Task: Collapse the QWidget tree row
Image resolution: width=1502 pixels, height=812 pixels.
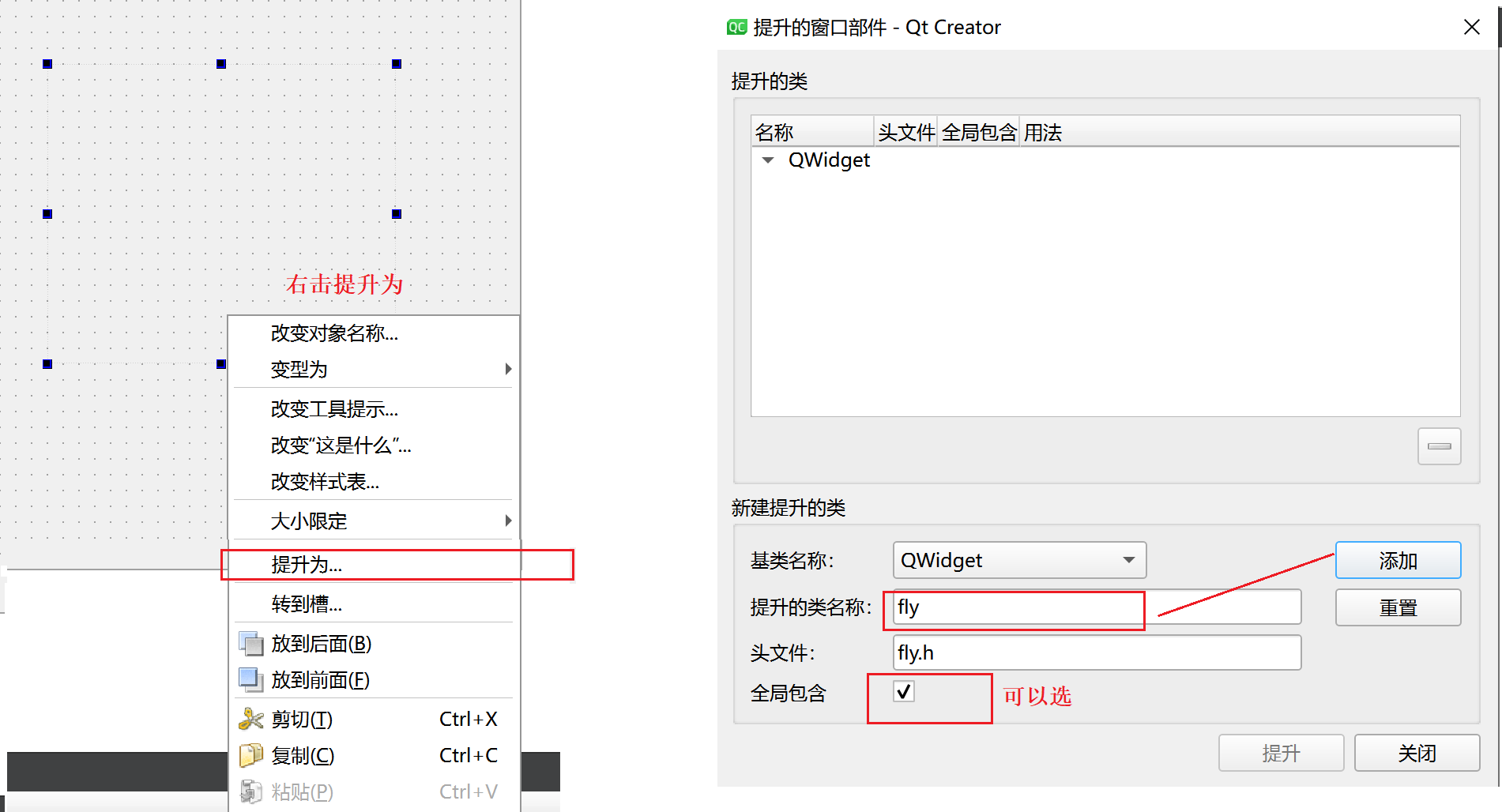Action: 767,160
